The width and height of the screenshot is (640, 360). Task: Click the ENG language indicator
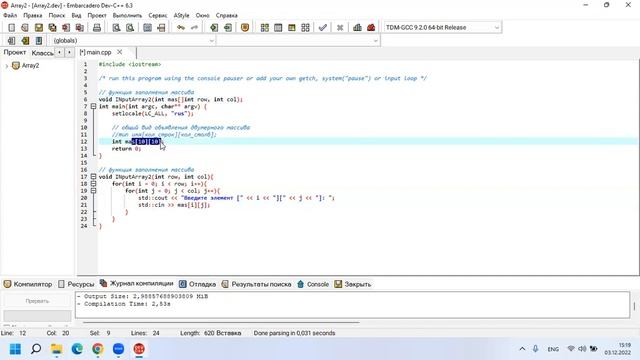click(x=553, y=349)
